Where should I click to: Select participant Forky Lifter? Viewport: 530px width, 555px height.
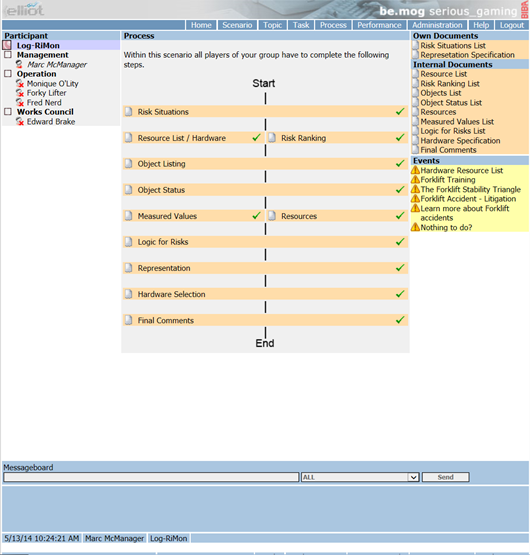(x=46, y=93)
